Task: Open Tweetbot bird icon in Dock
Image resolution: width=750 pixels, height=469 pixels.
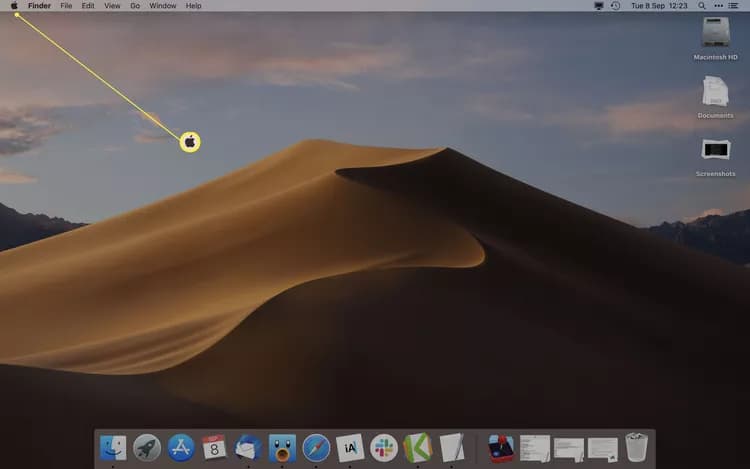Action: 282,448
